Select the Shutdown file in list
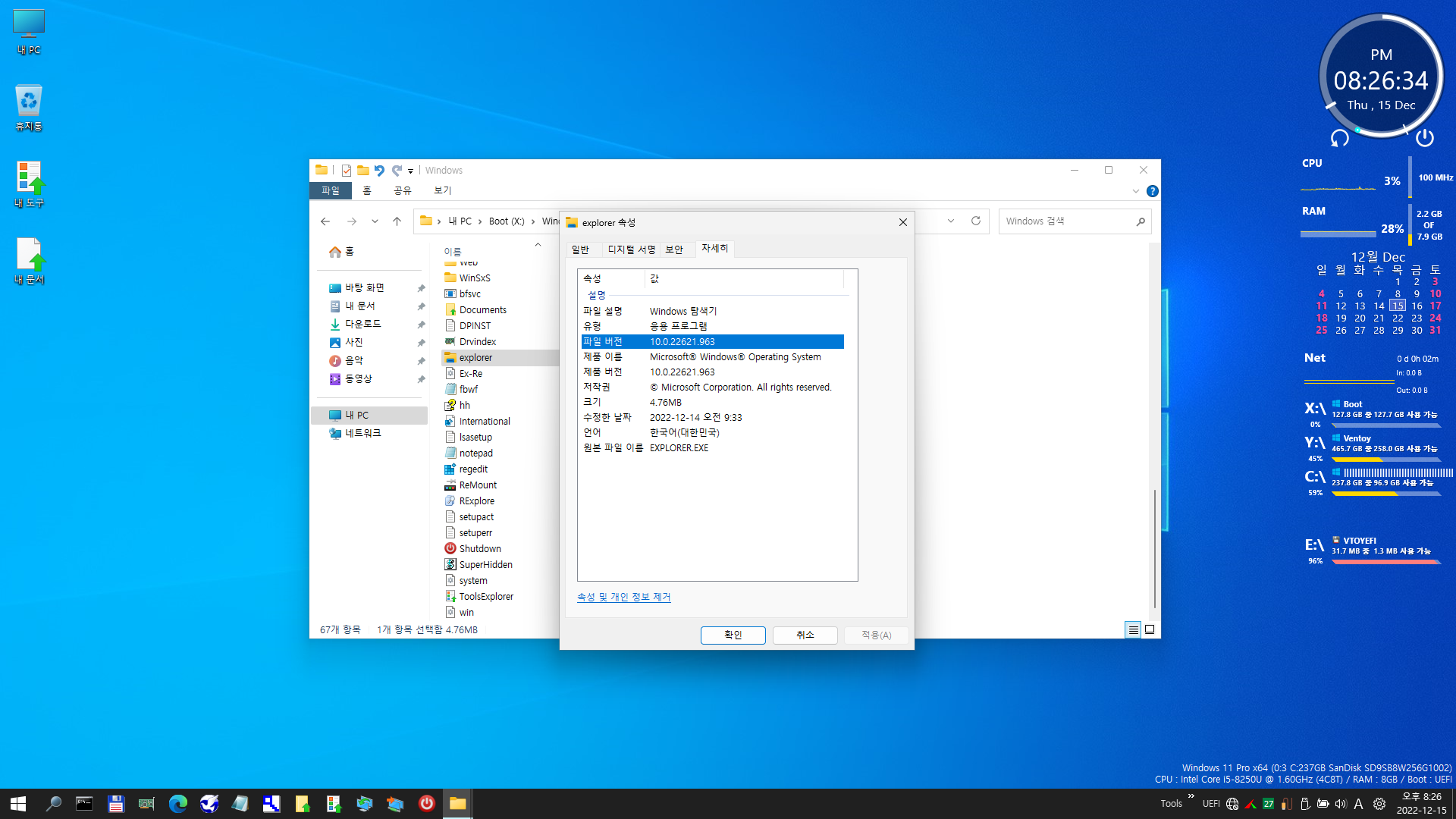The height and width of the screenshot is (819, 1456). [480, 549]
